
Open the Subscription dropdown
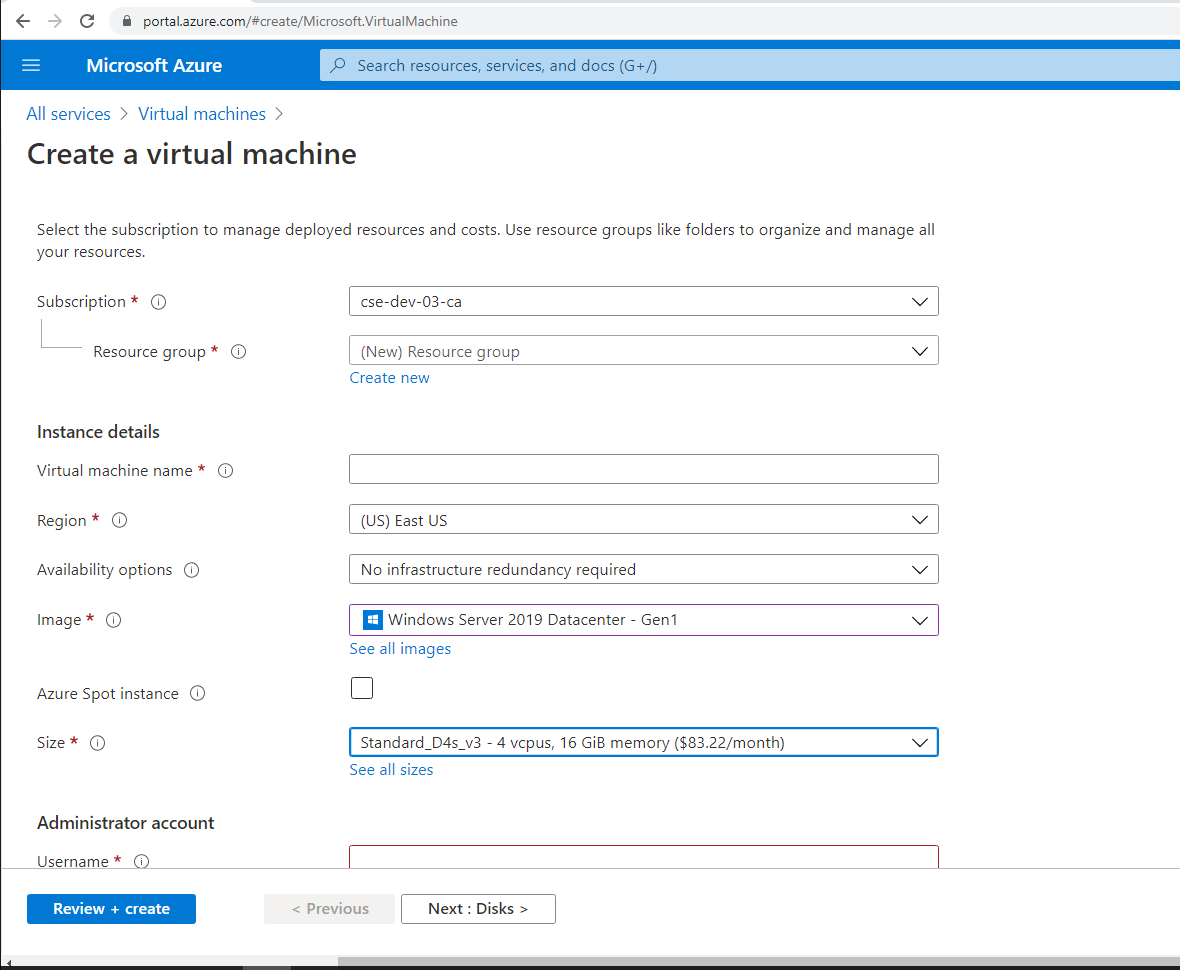920,301
